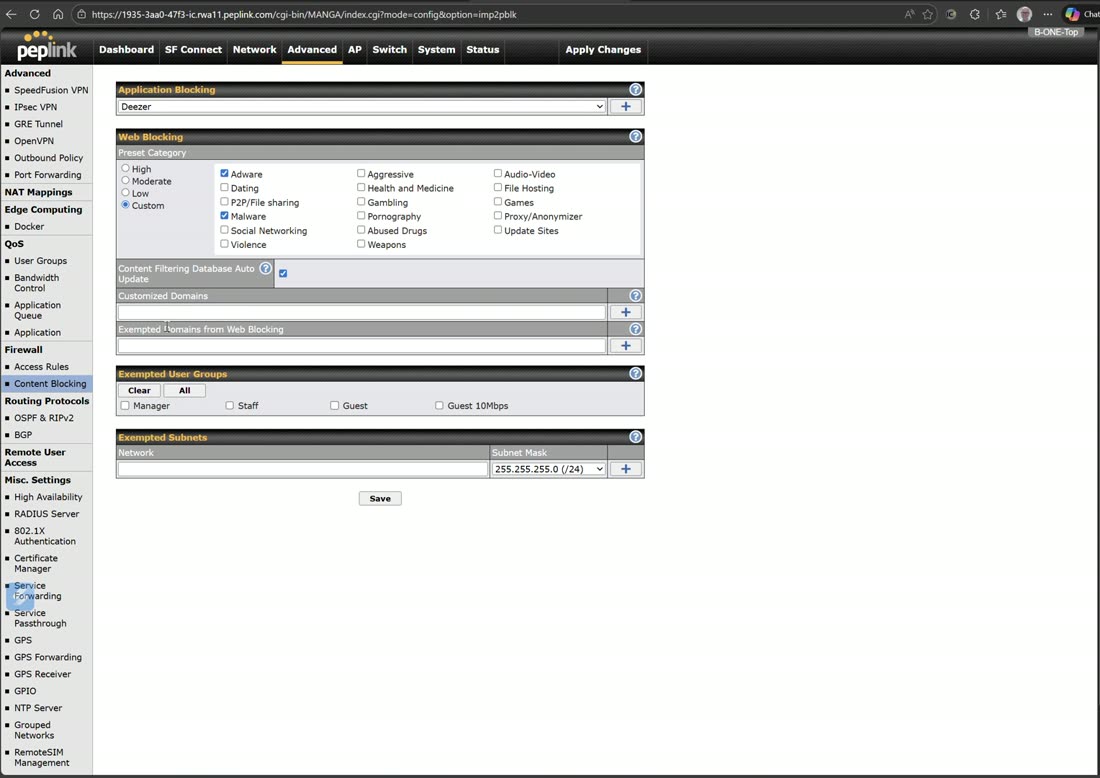Open help icon for Customized Domains

click(x=635, y=295)
